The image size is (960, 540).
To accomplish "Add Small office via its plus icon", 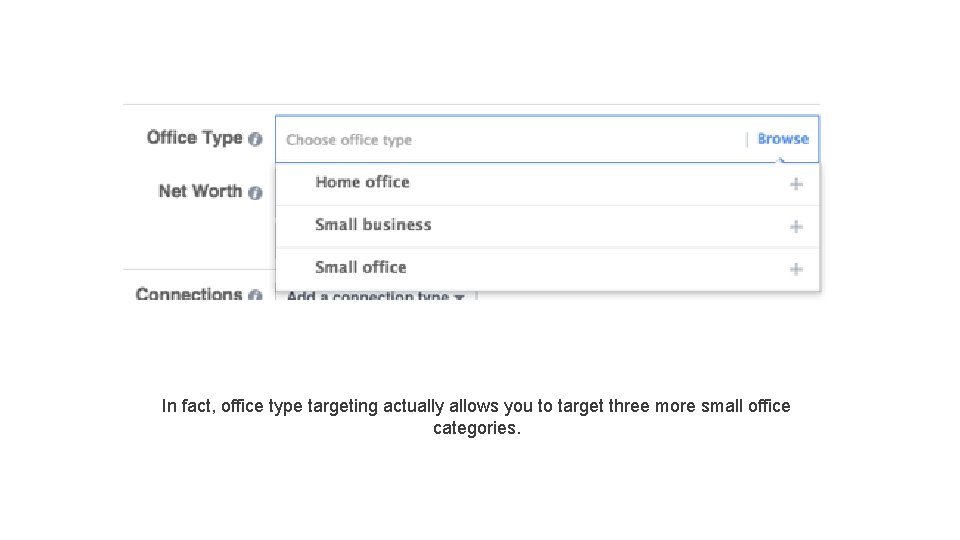I will (796, 269).
